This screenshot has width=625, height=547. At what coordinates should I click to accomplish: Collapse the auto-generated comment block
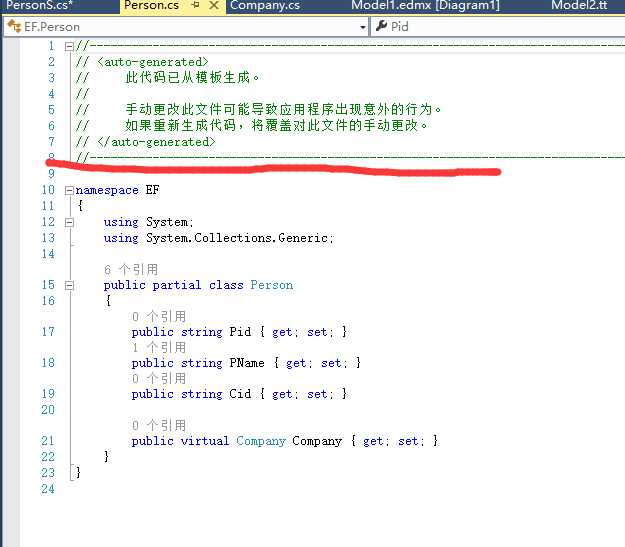click(x=69, y=47)
